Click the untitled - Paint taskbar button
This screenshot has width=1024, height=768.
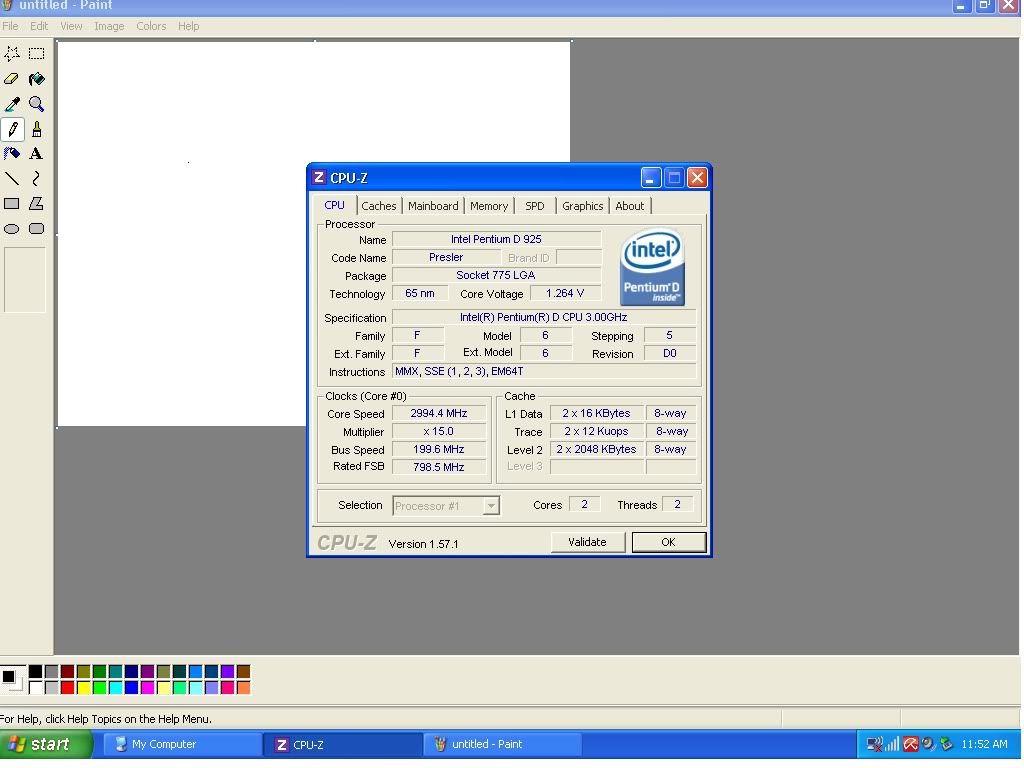click(503, 744)
